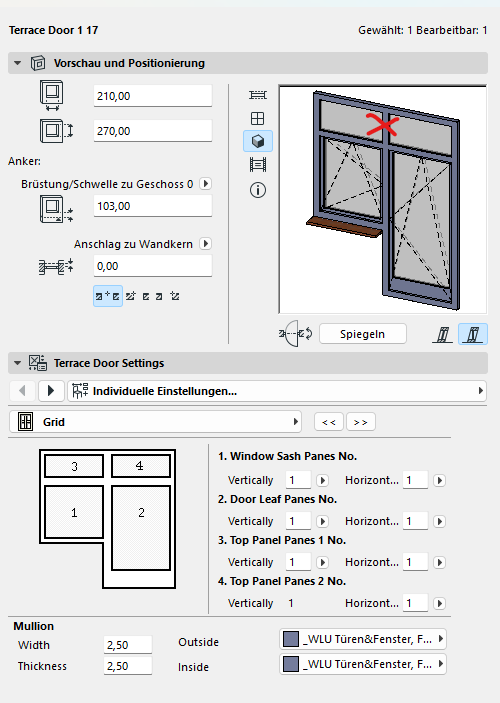Open Door Leaf Vertically arrow menu
This screenshot has width=500, height=703.
[x=322, y=521]
